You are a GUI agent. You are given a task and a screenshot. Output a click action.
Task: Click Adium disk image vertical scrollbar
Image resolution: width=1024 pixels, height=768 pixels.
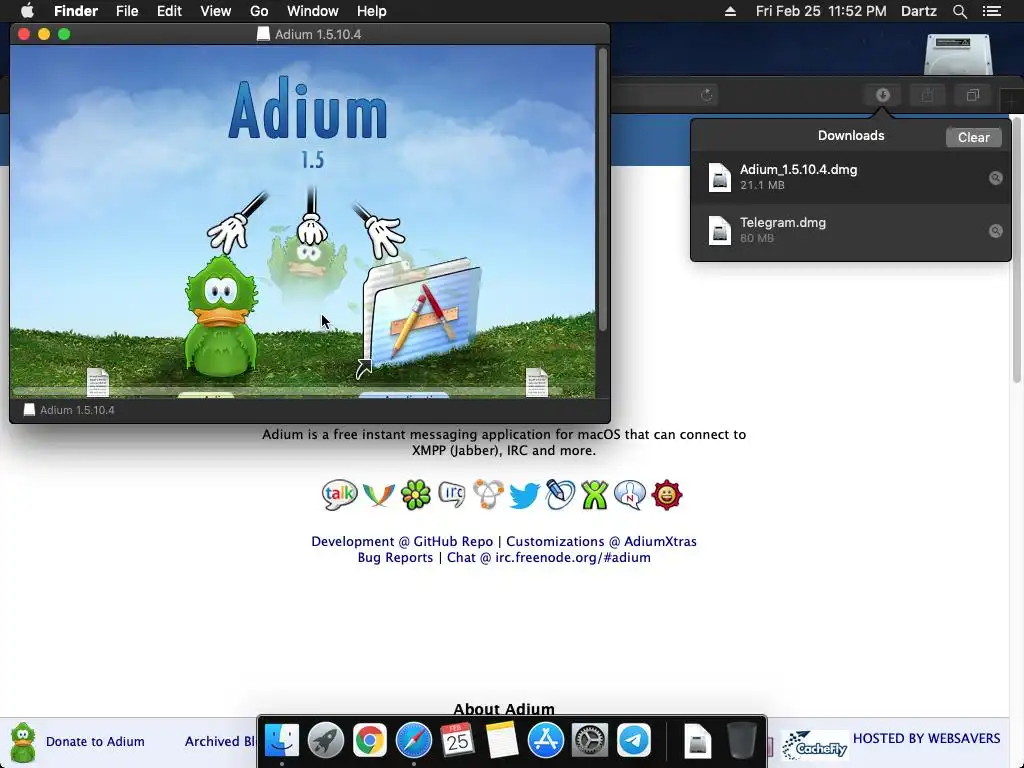(x=602, y=189)
